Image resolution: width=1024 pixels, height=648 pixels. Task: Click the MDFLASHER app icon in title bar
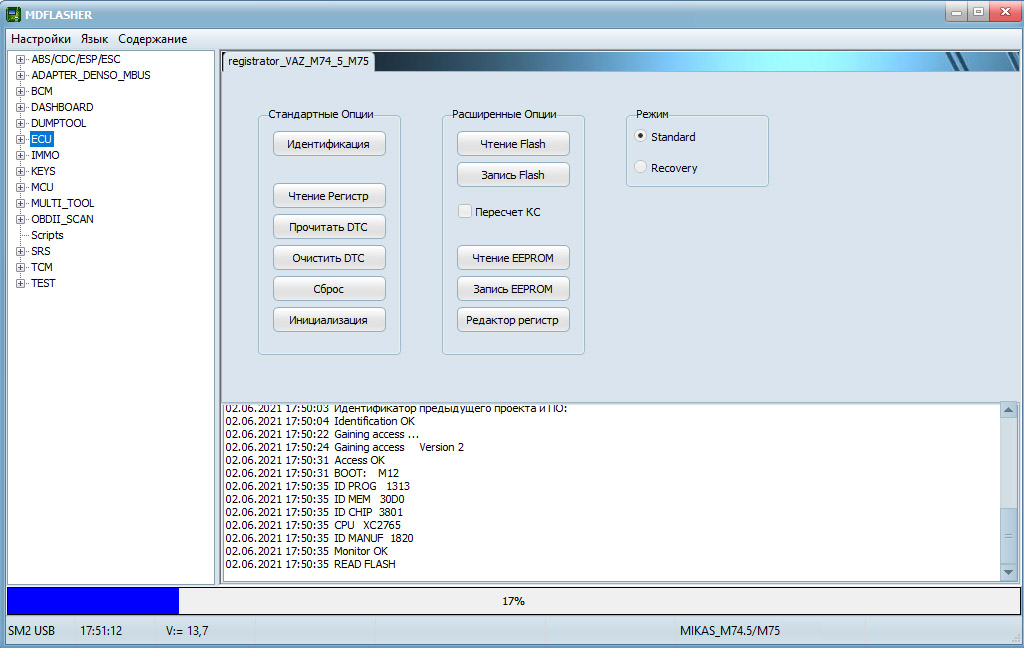tap(13, 14)
